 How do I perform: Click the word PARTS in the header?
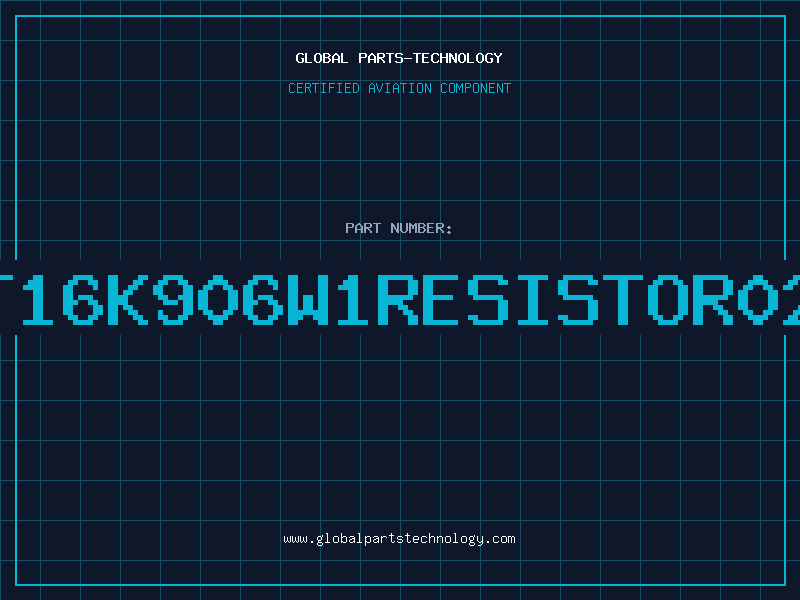click(x=381, y=58)
